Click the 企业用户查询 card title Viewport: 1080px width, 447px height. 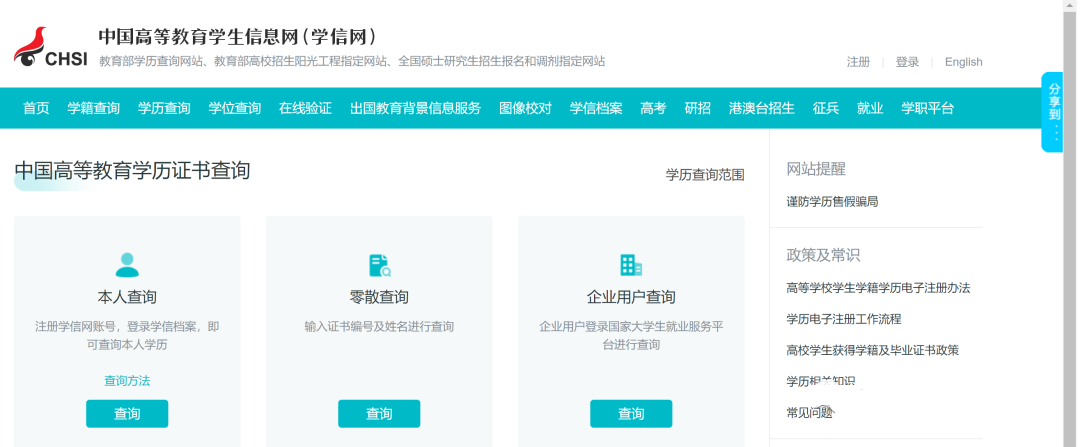[631, 297]
